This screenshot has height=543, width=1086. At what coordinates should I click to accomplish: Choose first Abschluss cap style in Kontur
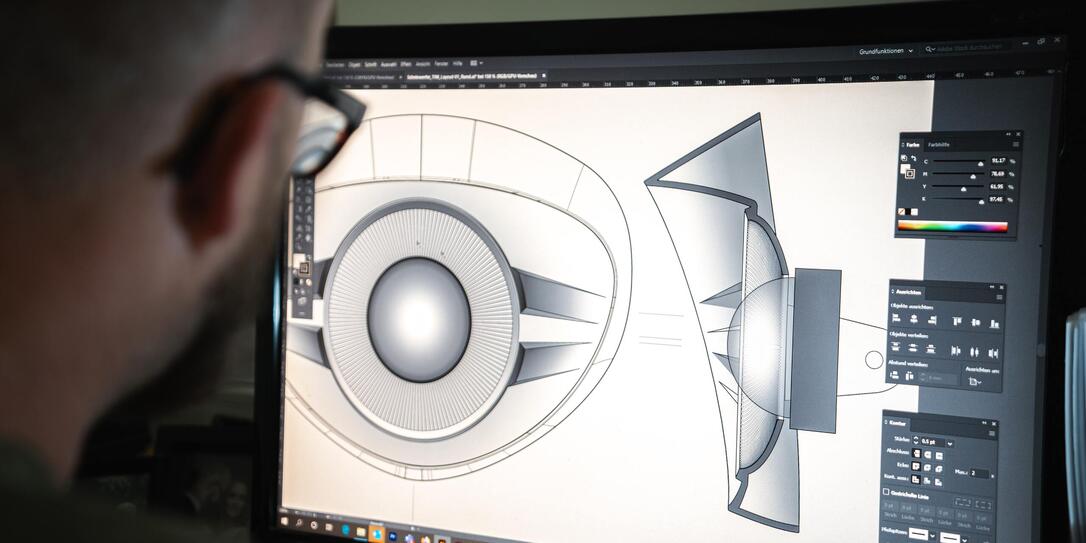pos(916,454)
